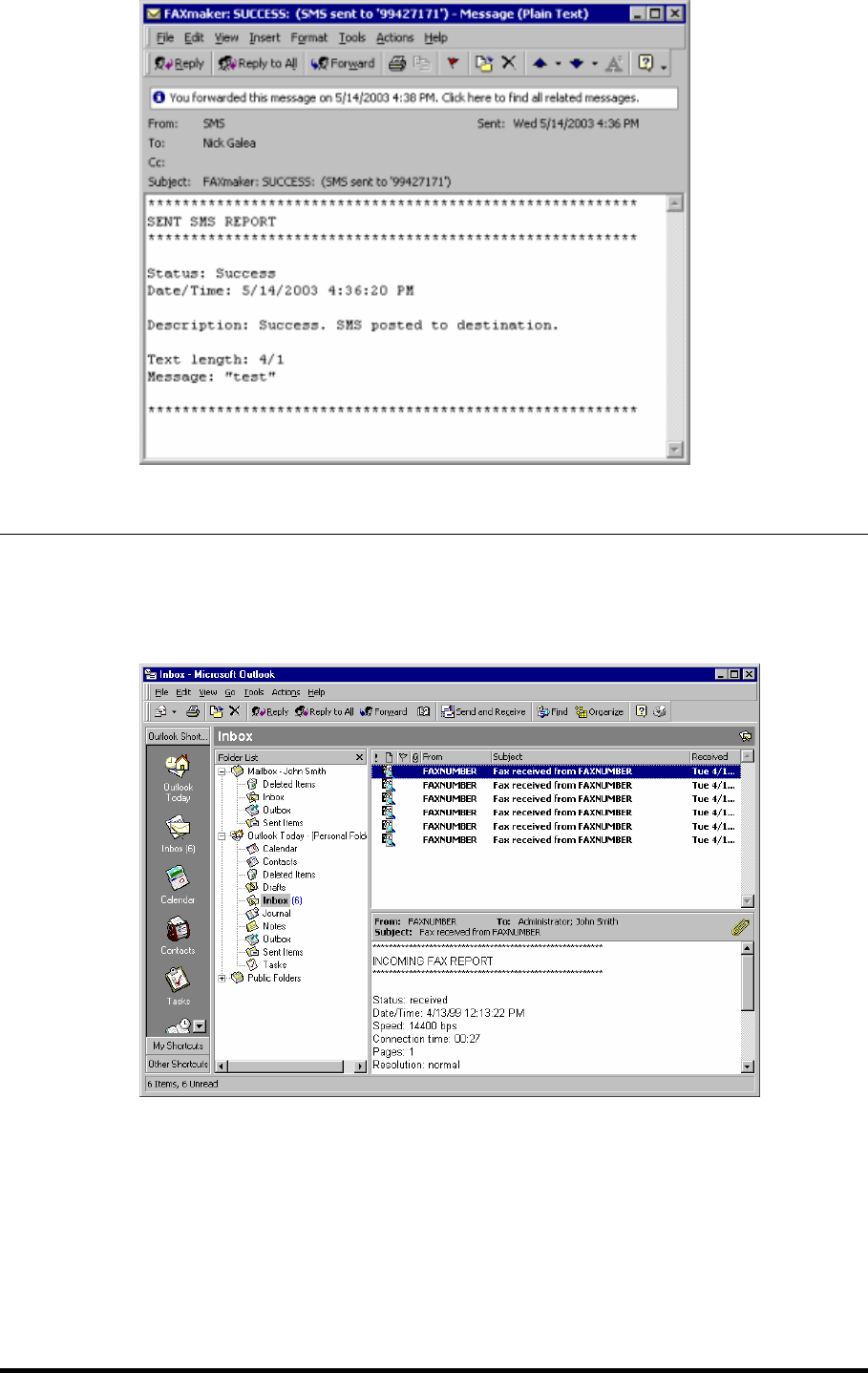
Task: Select the Notes folder in the Folder List
Action: (x=266, y=926)
